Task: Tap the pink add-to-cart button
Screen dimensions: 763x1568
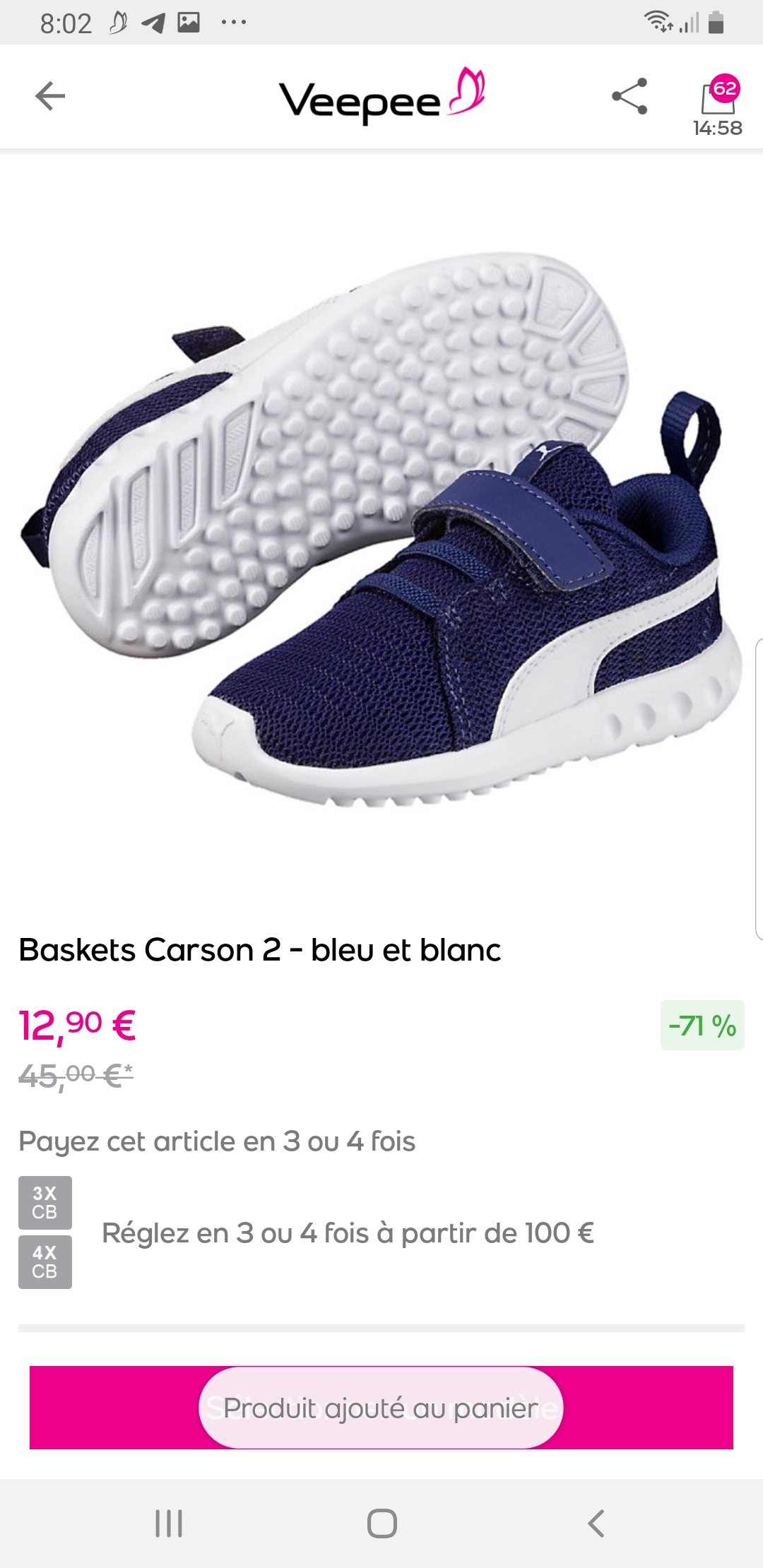Action: point(381,1408)
